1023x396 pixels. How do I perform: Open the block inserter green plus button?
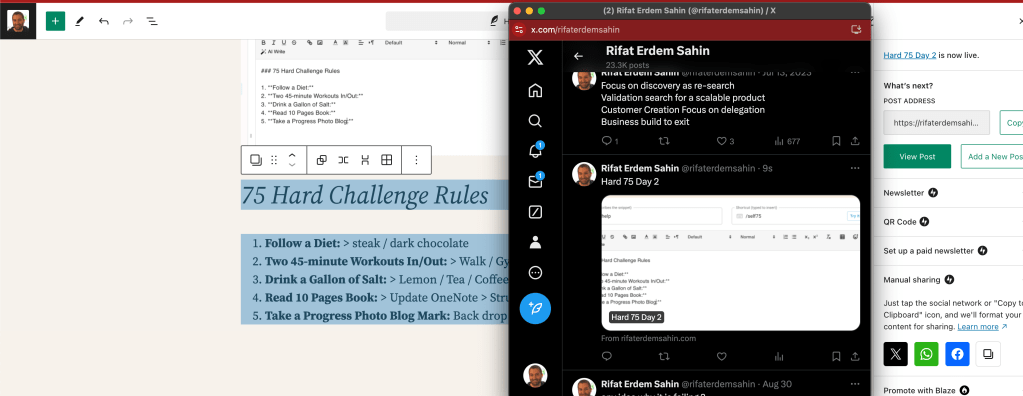[55, 21]
